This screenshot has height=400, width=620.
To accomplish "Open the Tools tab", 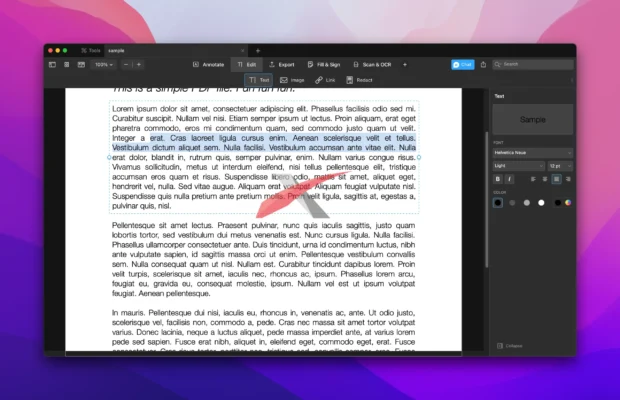I will (x=91, y=51).
